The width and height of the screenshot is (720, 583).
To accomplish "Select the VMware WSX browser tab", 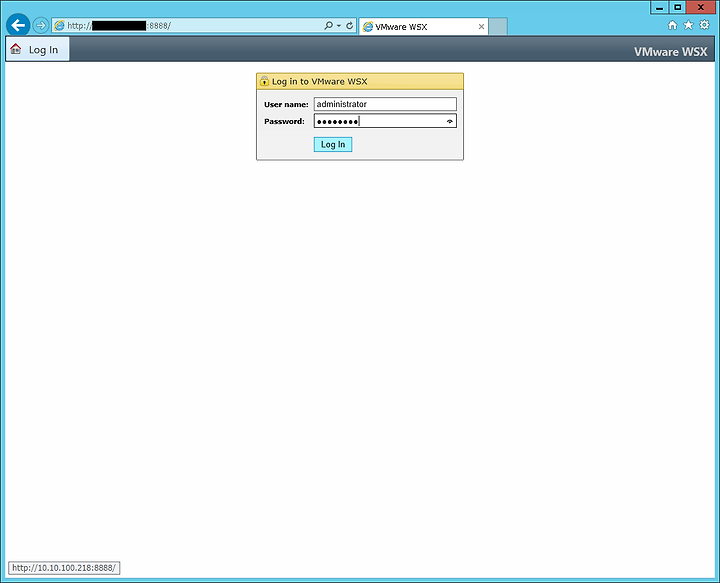I will [x=423, y=27].
